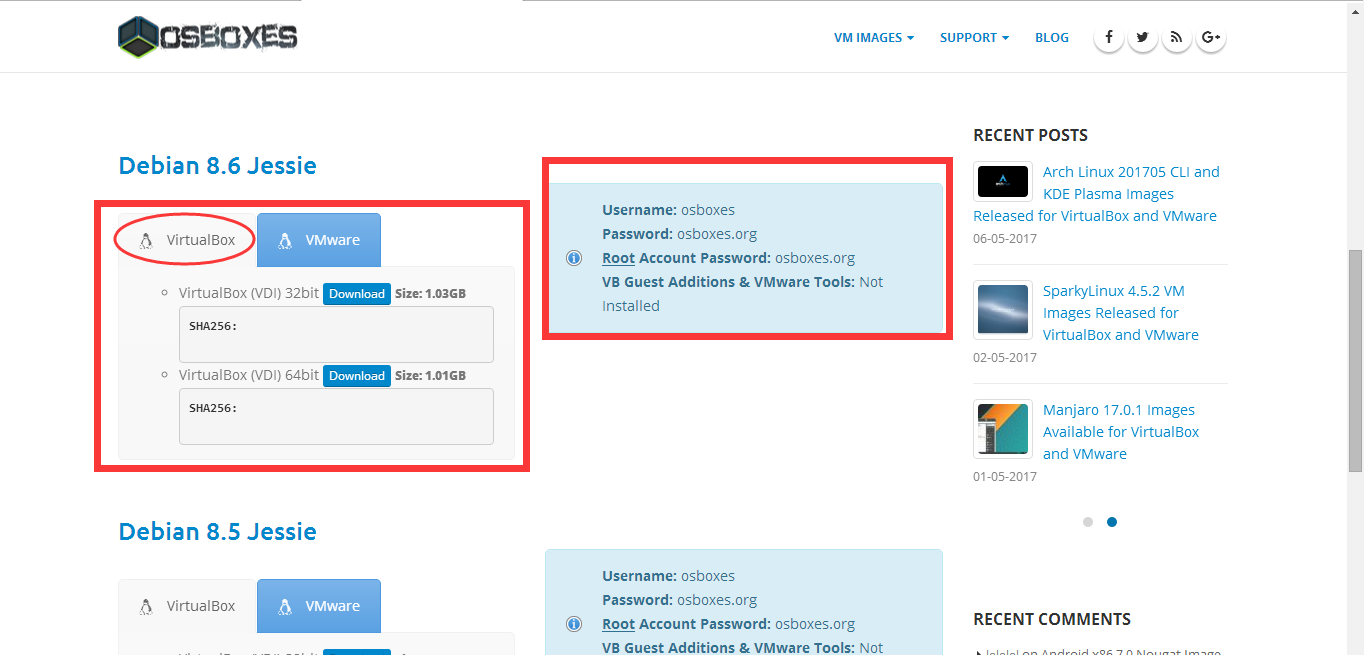
Task: Click the page vertical scrollbar thumb
Action: tap(1355, 360)
